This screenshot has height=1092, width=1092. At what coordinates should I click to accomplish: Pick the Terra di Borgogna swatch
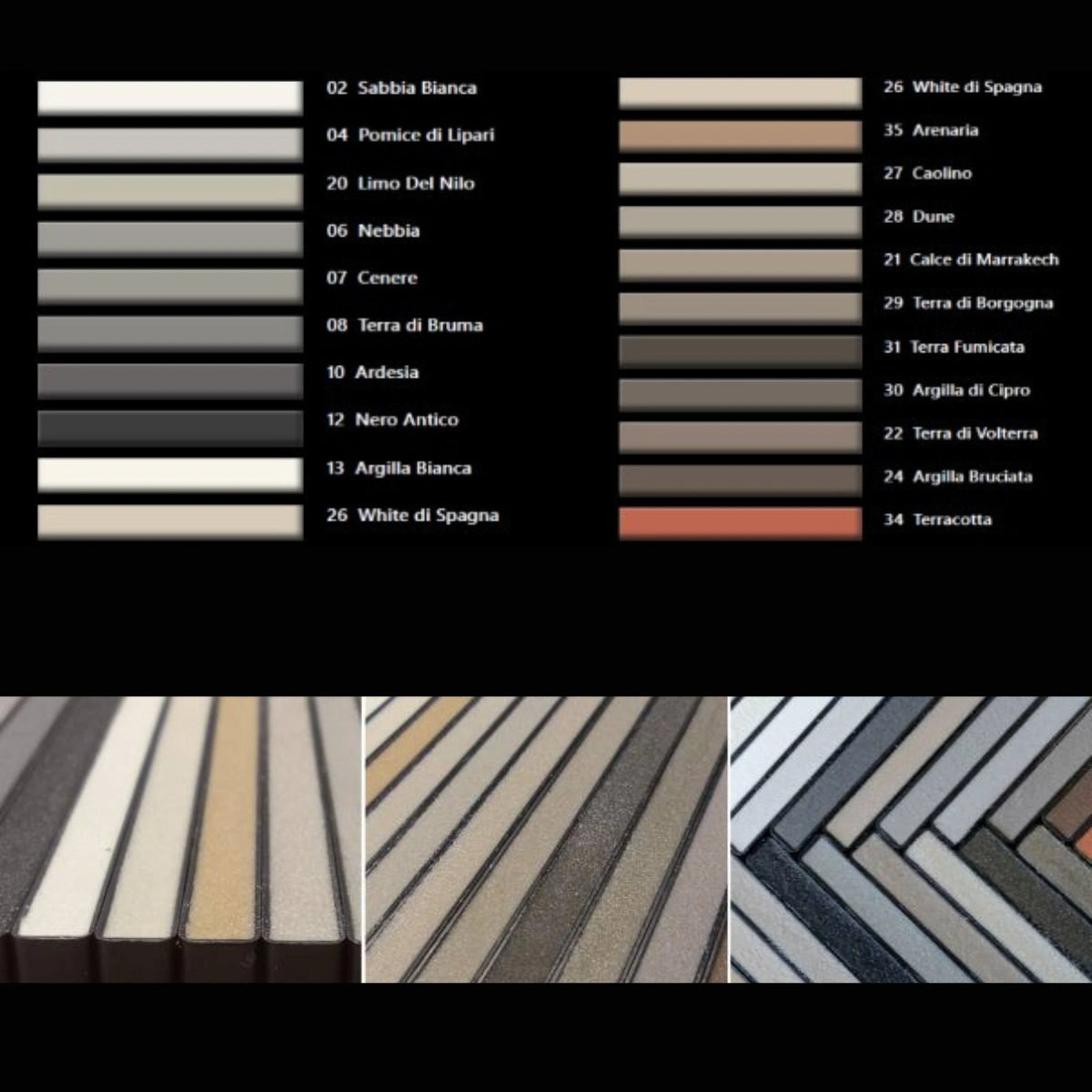740,308
